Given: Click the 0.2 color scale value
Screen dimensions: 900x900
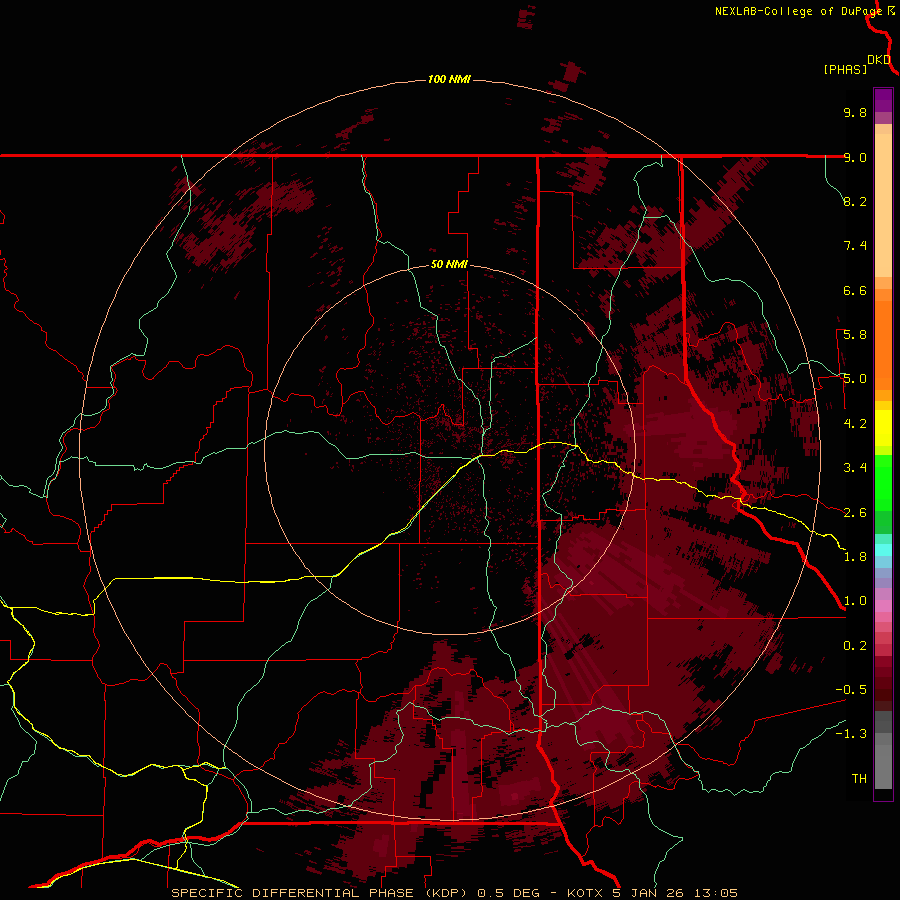Looking at the screenshot, I should tap(855, 646).
